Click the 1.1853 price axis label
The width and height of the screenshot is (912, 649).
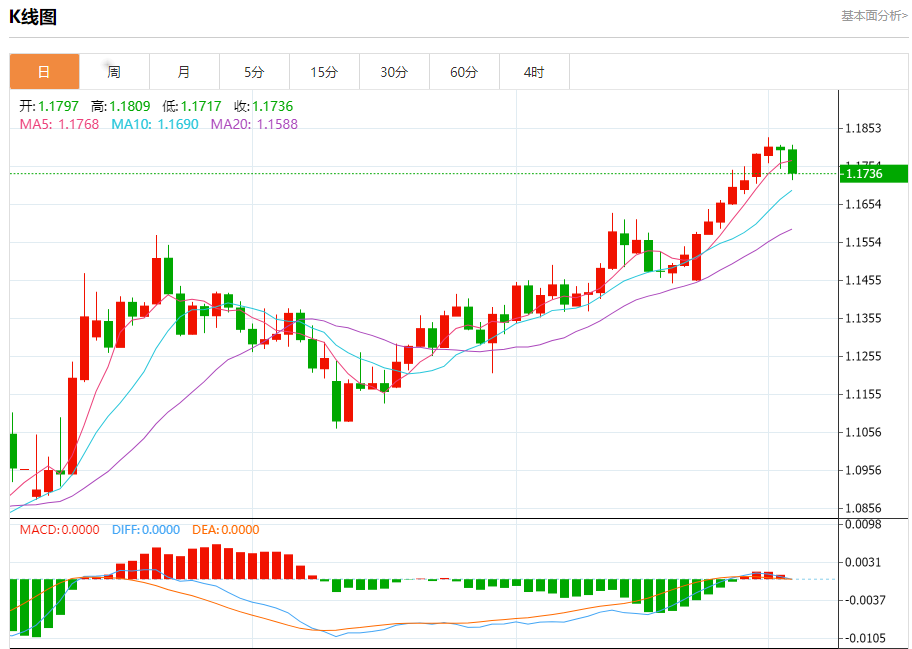(863, 128)
